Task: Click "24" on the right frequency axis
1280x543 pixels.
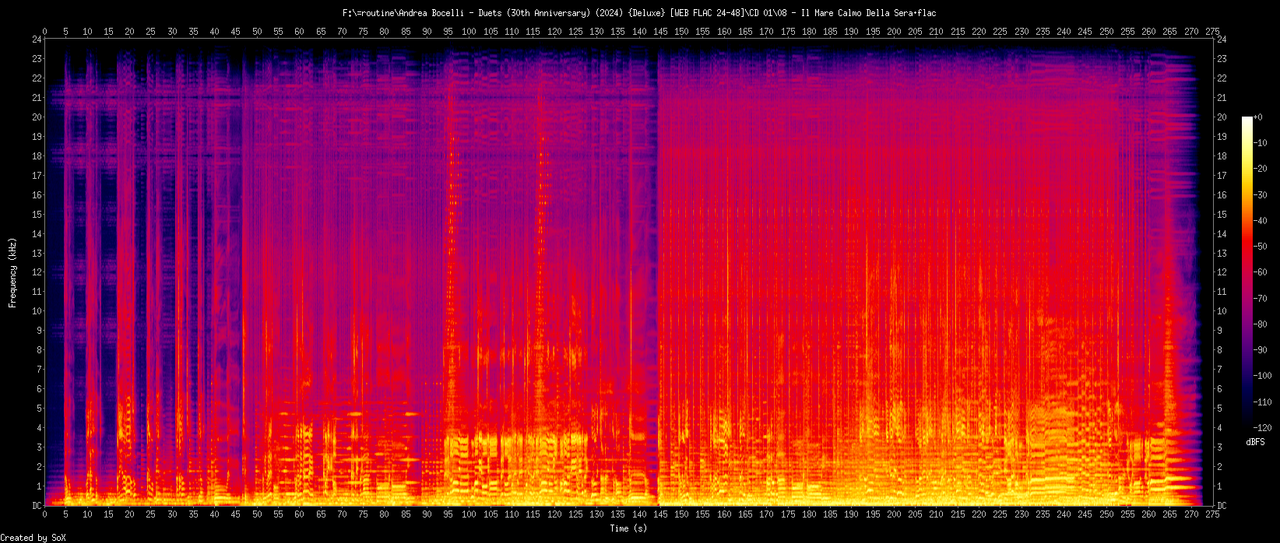Action: pyautogui.click(x=1223, y=39)
